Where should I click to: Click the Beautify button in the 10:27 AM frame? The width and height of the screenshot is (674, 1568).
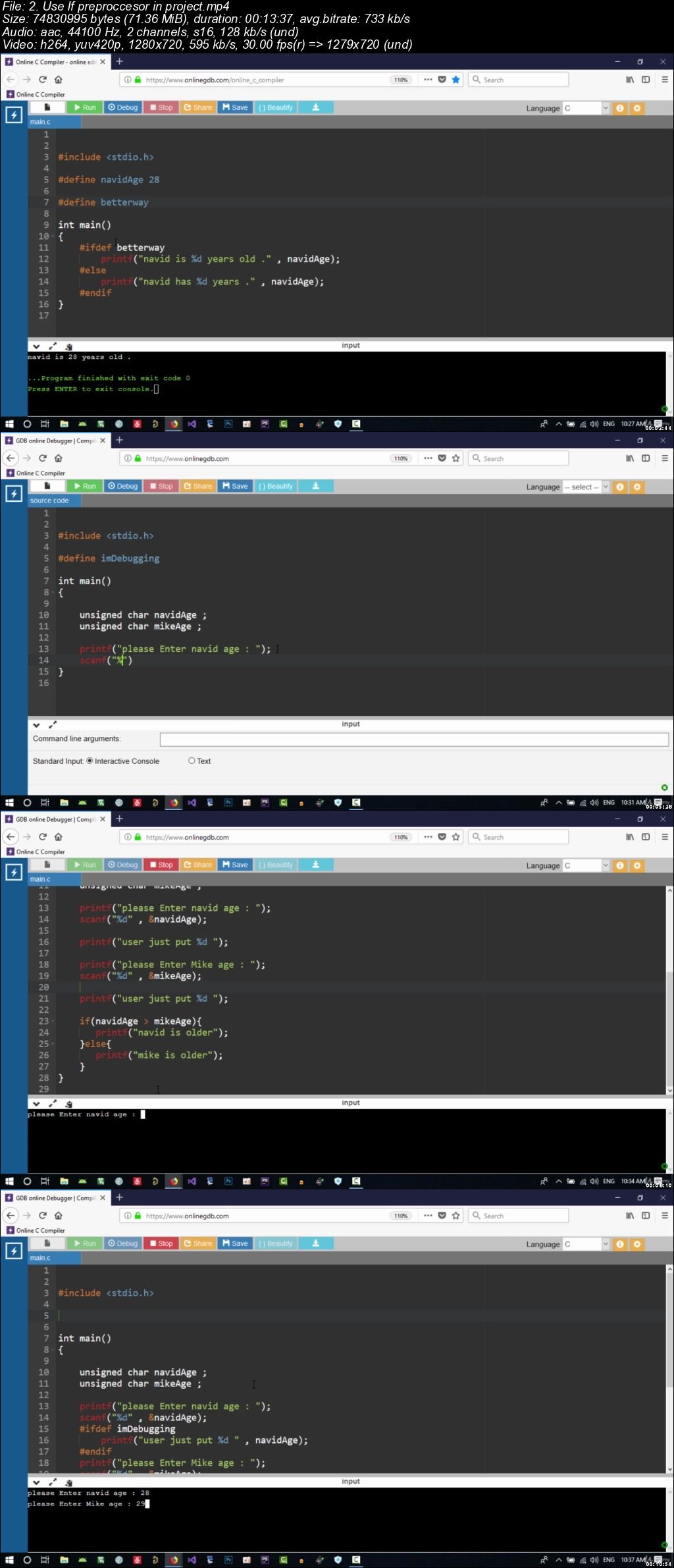276,107
